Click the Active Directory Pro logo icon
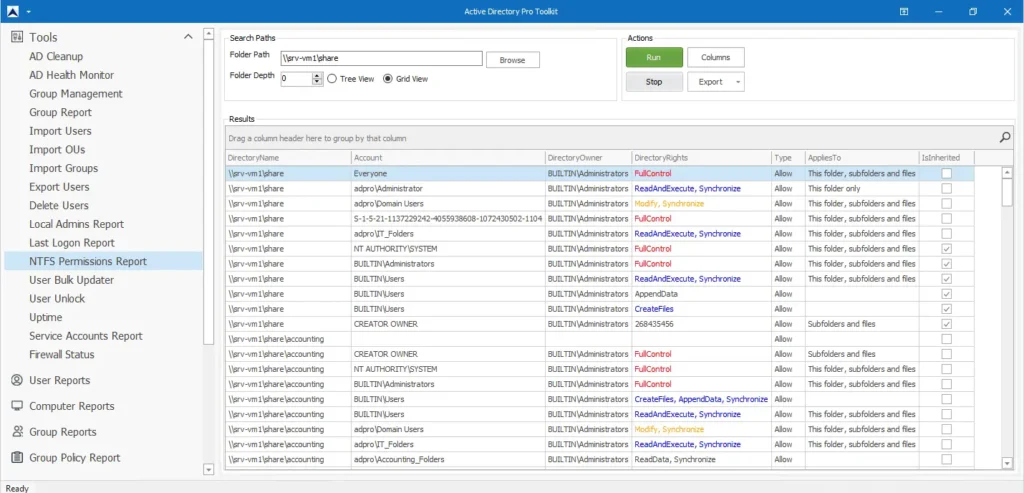Screen dimensions: 1024x493 pos(12,11)
